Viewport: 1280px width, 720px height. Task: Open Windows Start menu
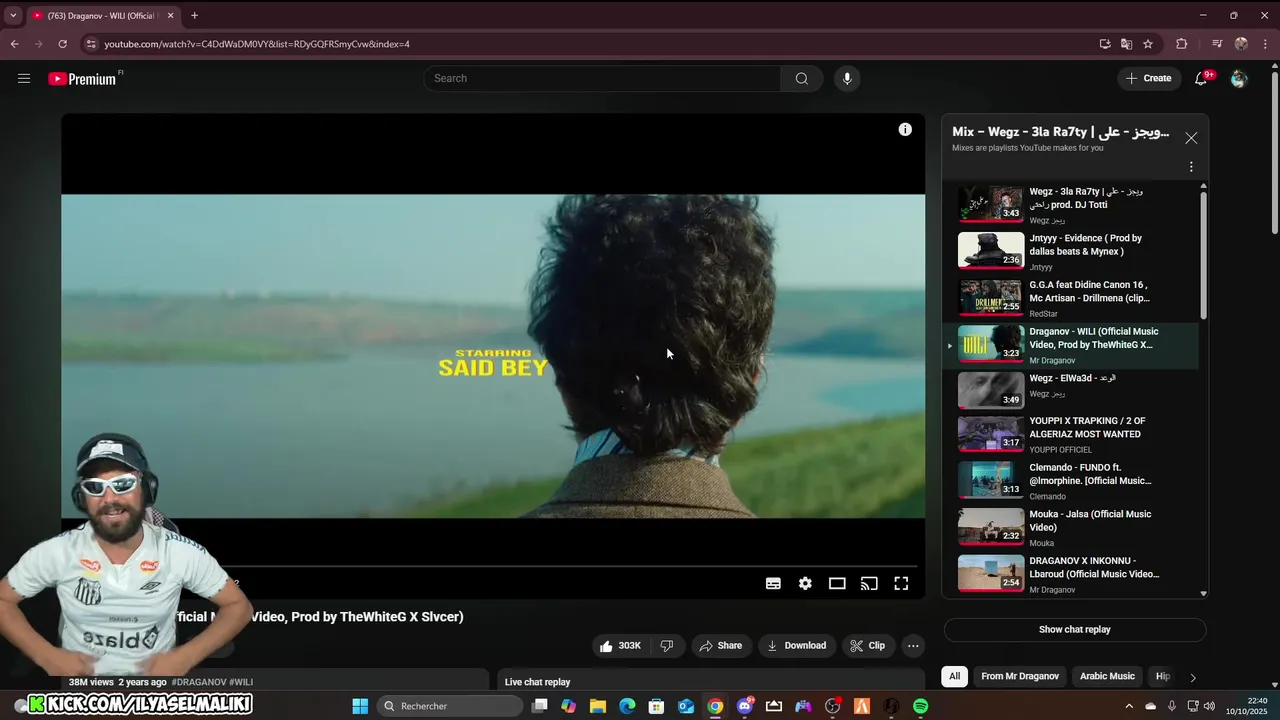point(360,706)
